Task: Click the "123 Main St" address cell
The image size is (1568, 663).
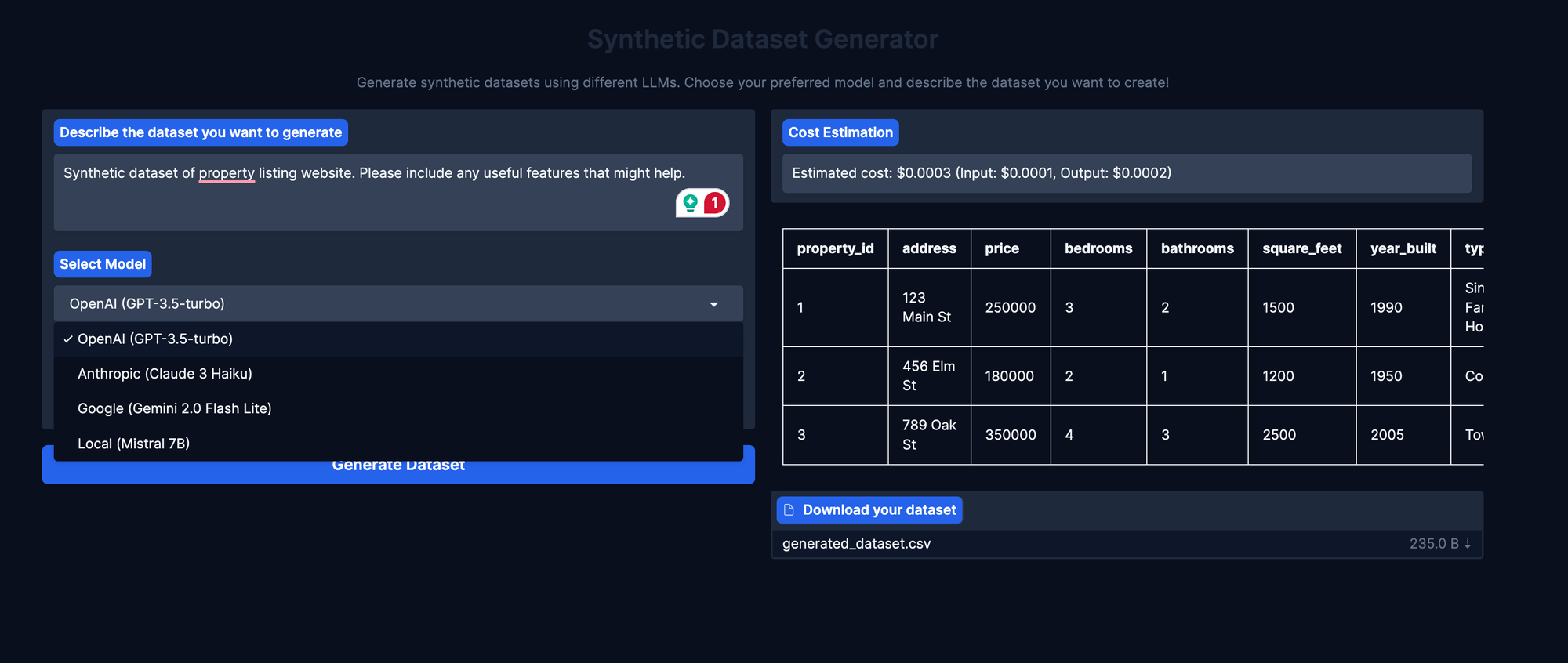Action: click(x=930, y=307)
